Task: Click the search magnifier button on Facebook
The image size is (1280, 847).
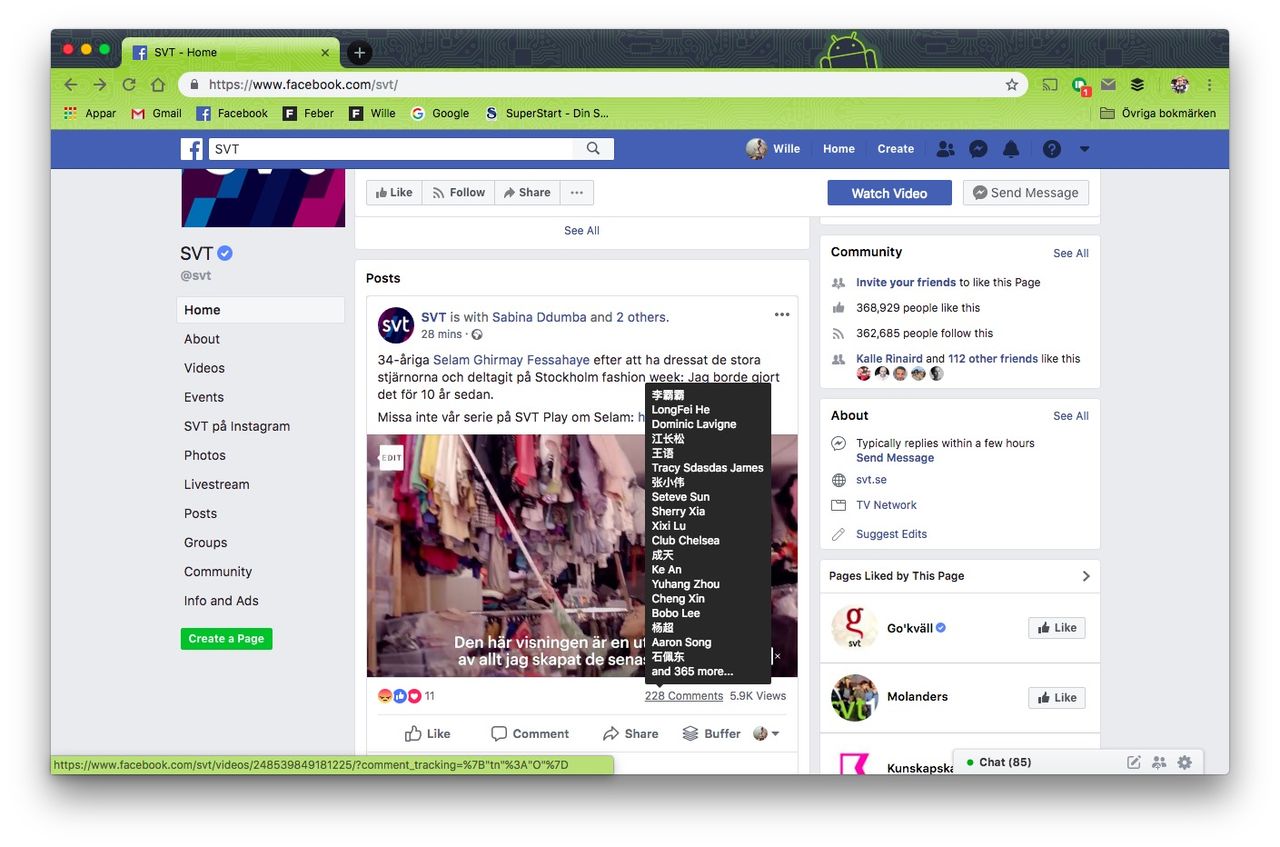Action: 593,149
